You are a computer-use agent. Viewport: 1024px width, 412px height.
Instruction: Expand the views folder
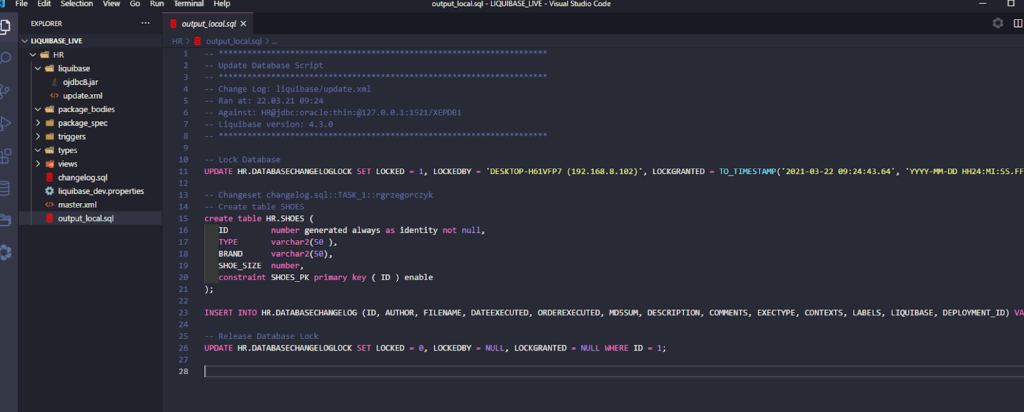(x=67, y=163)
